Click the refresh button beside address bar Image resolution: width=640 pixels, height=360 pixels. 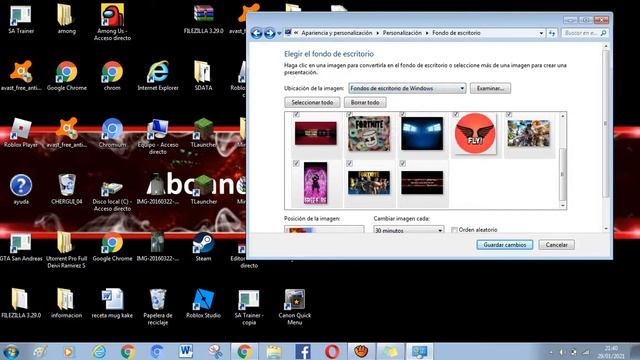[x=552, y=33]
